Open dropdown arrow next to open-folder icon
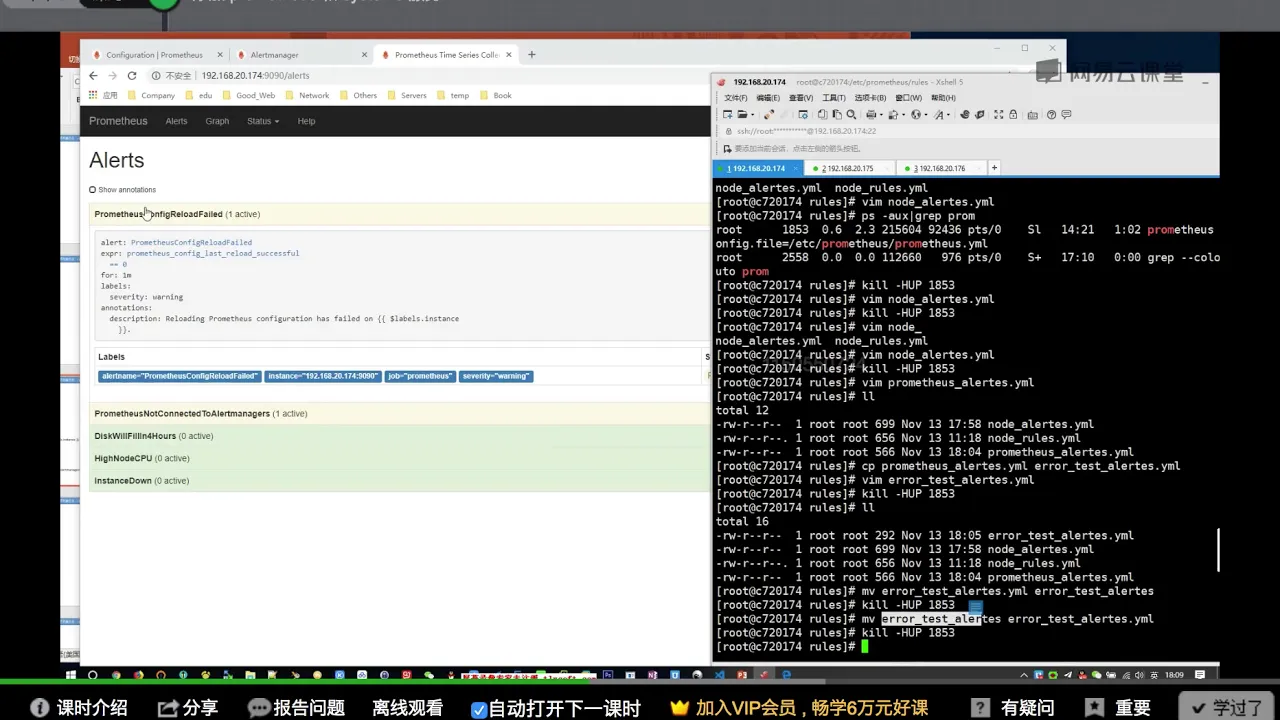Viewport: 1280px width, 720px height. coord(752,115)
